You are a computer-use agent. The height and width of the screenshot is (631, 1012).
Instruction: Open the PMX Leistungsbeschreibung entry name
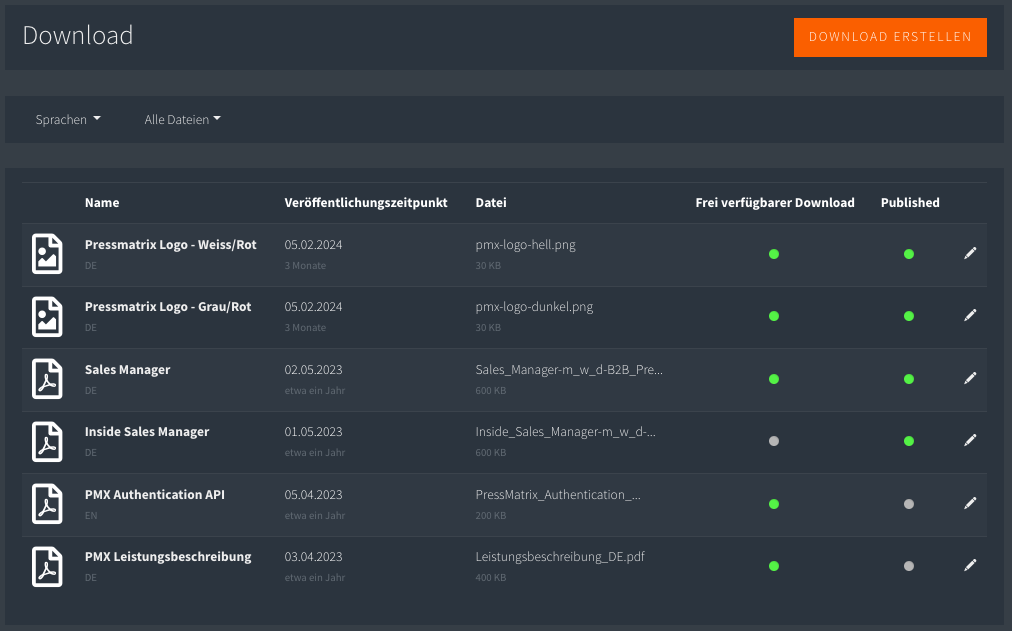point(168,557)
